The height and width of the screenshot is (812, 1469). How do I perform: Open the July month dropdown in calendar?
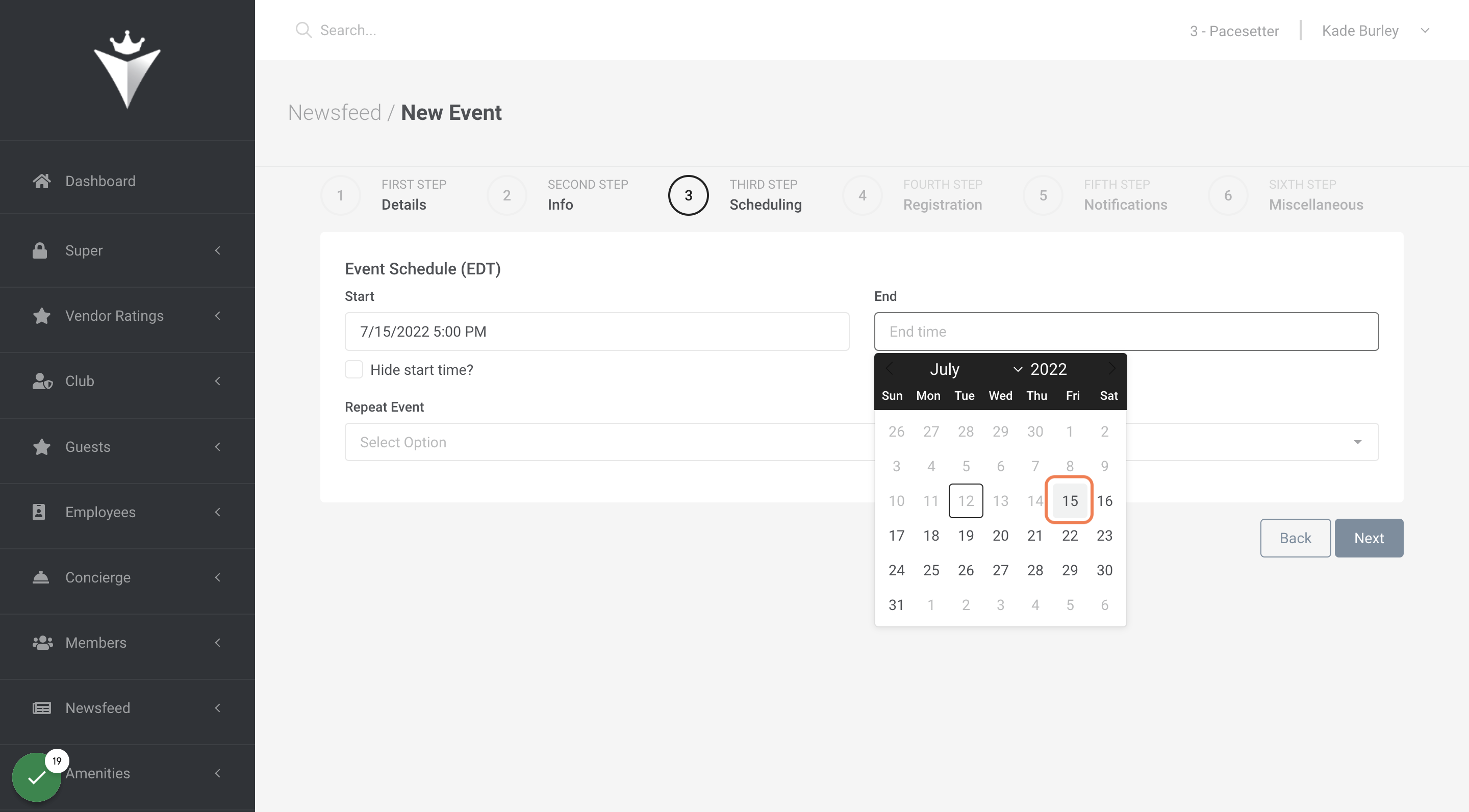pos(976,369)
